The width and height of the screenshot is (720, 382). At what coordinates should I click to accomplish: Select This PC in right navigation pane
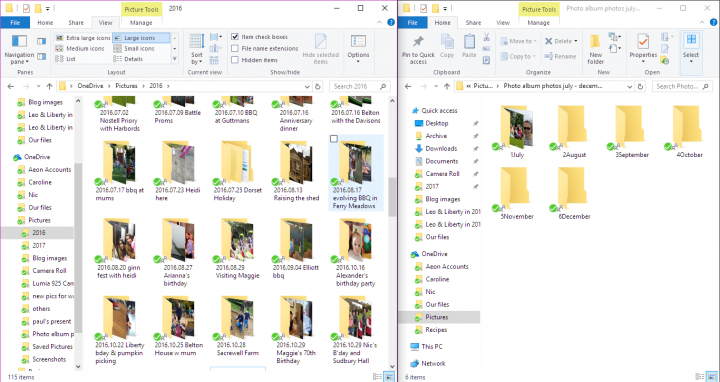[x=432, y=346]
